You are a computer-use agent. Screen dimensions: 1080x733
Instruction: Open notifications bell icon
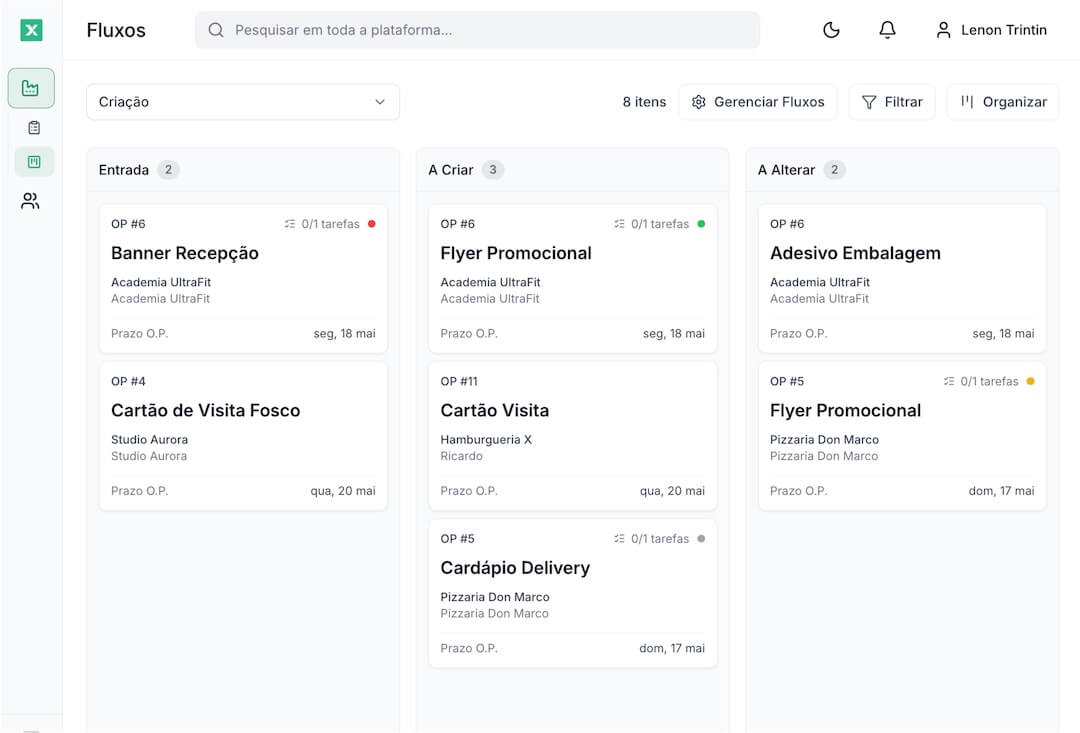click(887, 30)
